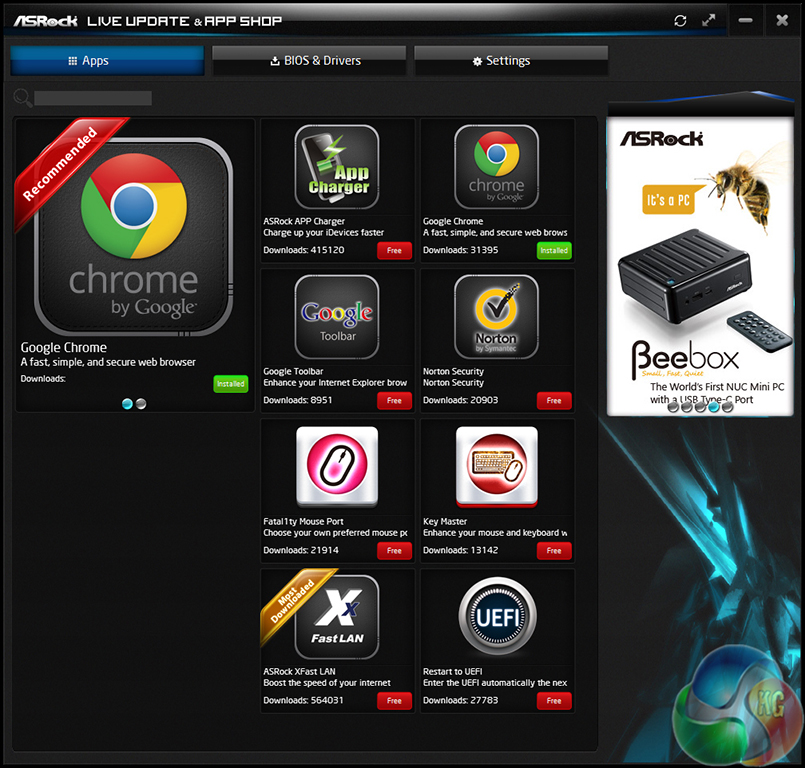The image size is (805, 768).
Task: Open the Norton Security app icon
Action: point(496,317)
